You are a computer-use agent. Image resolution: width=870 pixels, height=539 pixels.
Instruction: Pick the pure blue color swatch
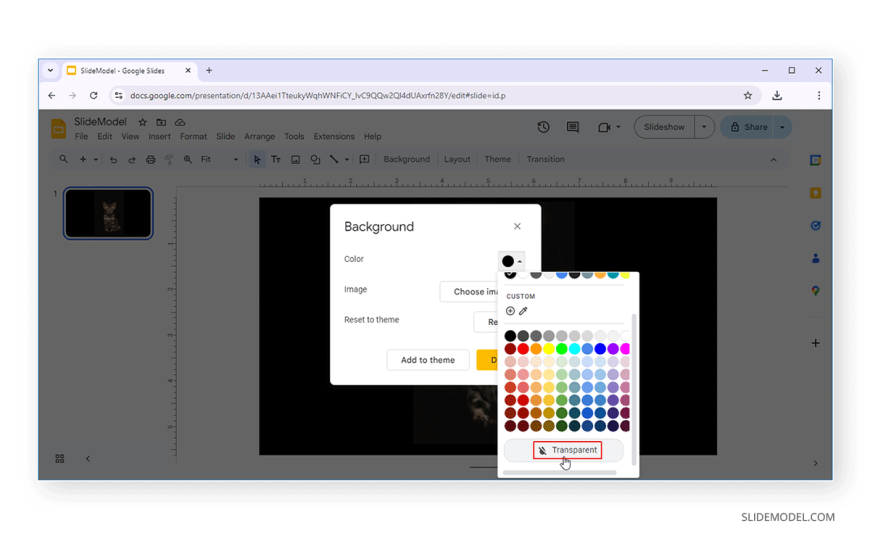(600, 349)
